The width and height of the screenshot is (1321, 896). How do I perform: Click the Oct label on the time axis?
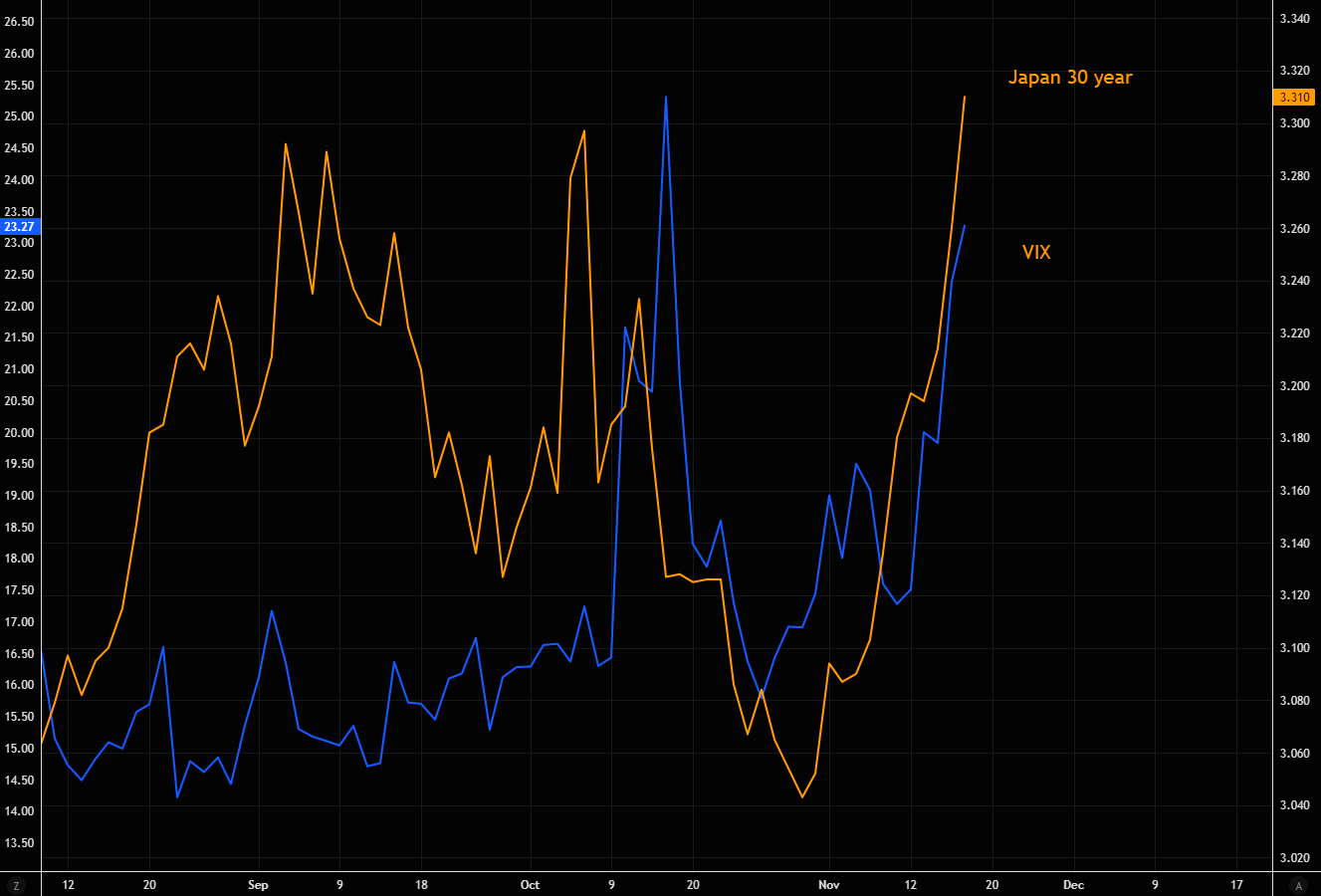click(x=530, y=885)
